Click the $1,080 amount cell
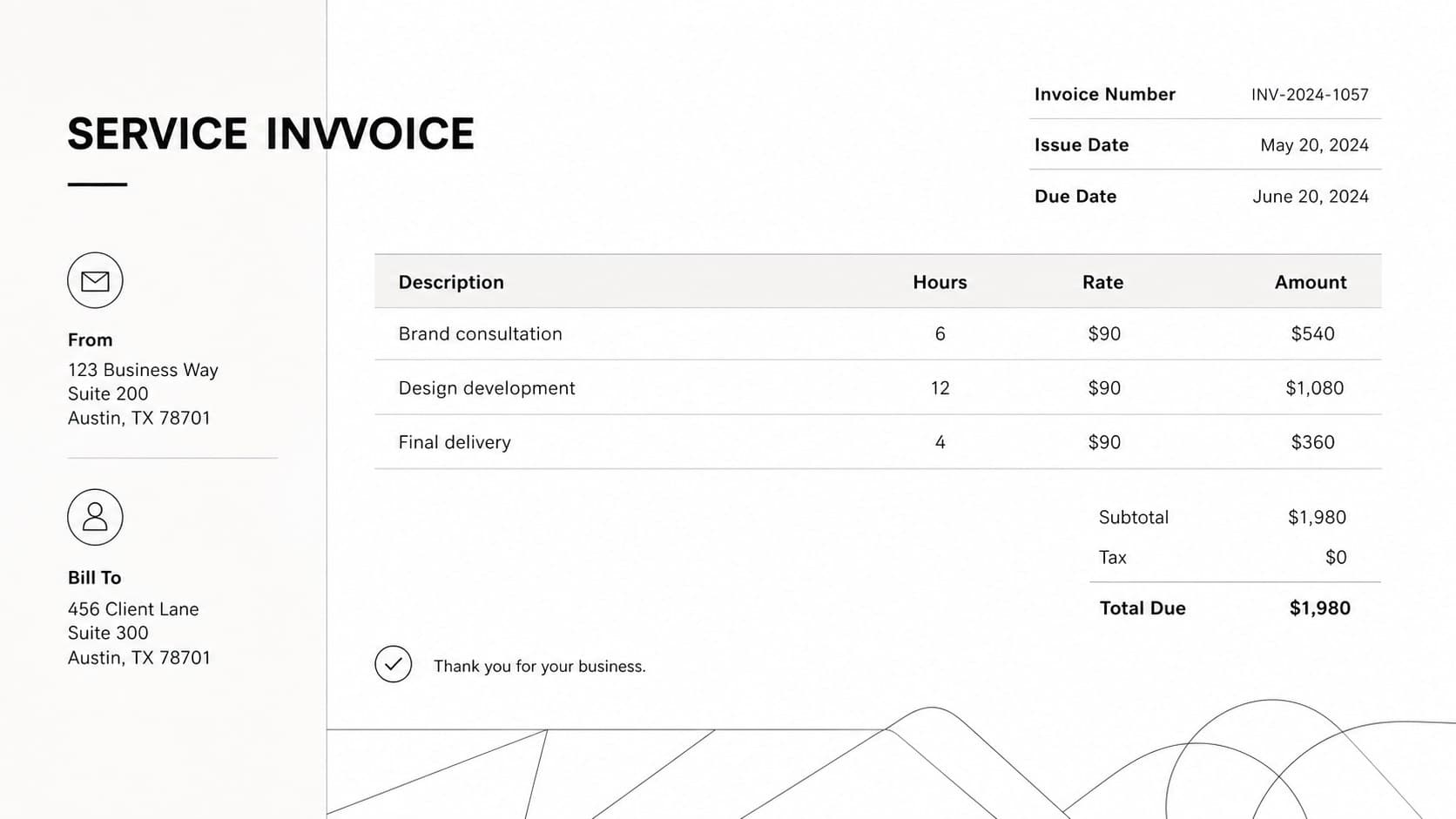 pyautogui.click(x=1314, y=388)
